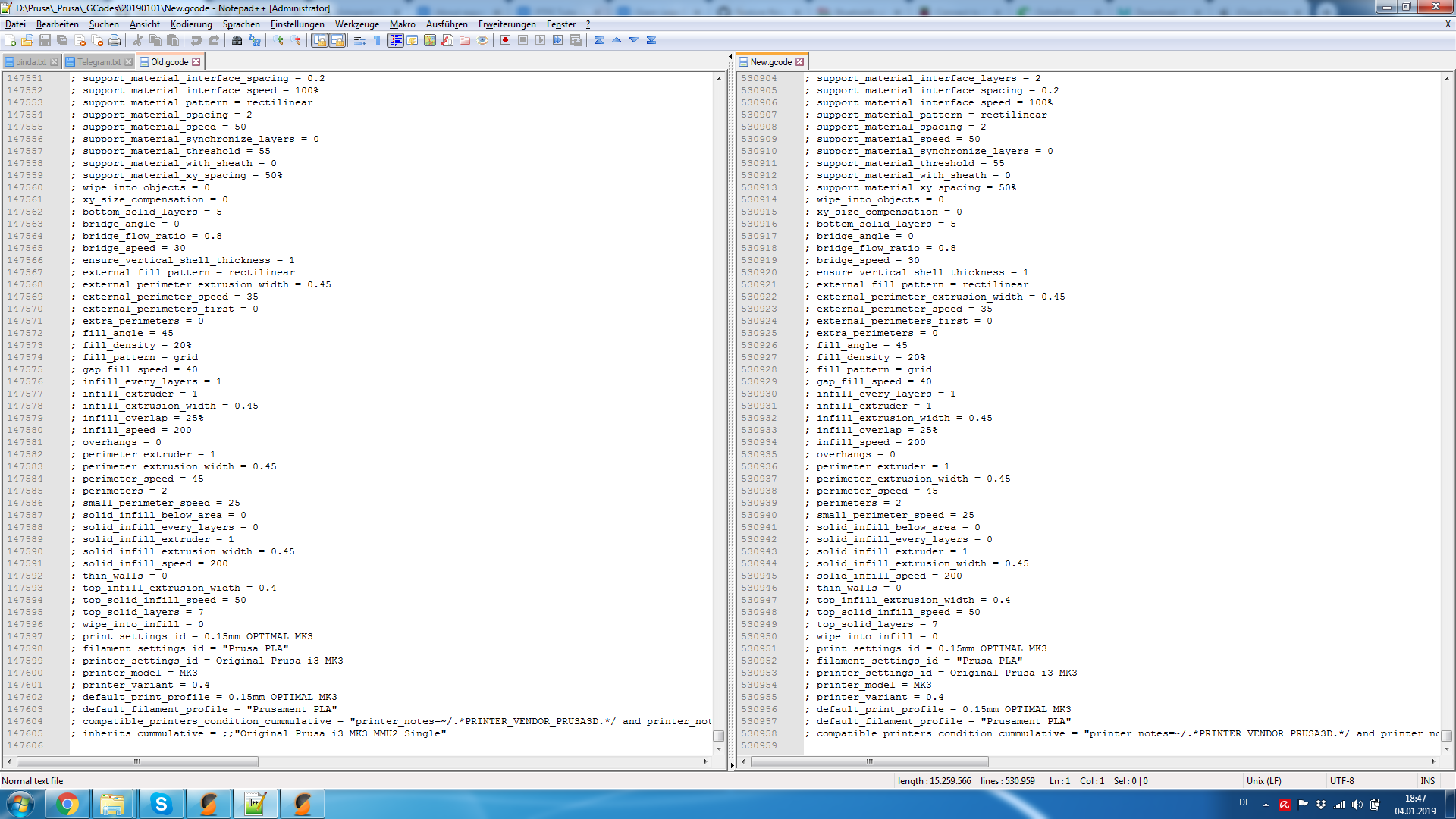
Task: Zoom out using the magnifier minus icon
Action: pos(296,40)
